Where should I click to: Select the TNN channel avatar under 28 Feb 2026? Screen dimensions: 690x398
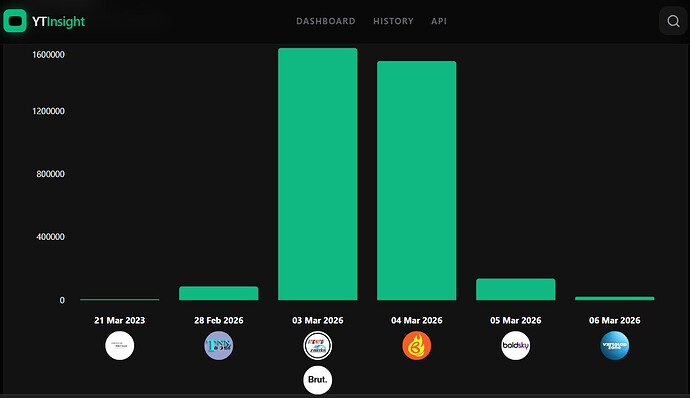(x=219, y=346)
